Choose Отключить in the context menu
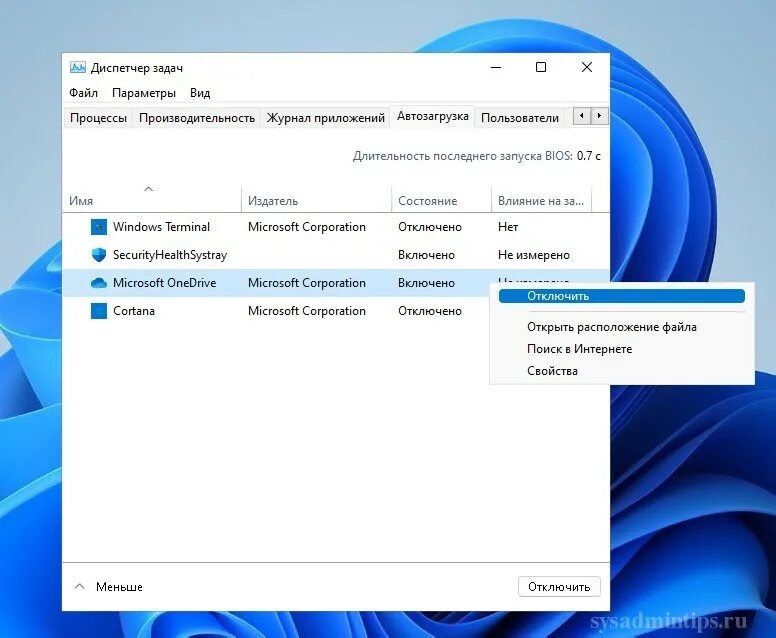 point(622,296)
